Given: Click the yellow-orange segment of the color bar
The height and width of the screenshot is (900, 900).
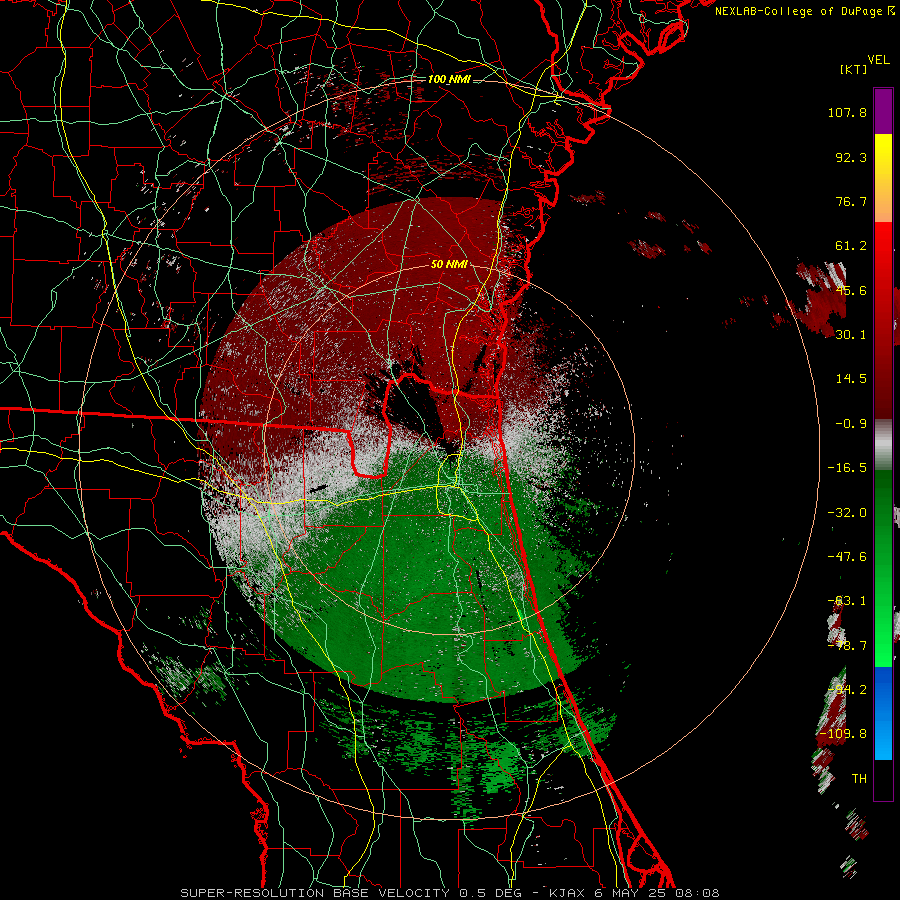Looking at the screenshot, I should click(883, 178).
